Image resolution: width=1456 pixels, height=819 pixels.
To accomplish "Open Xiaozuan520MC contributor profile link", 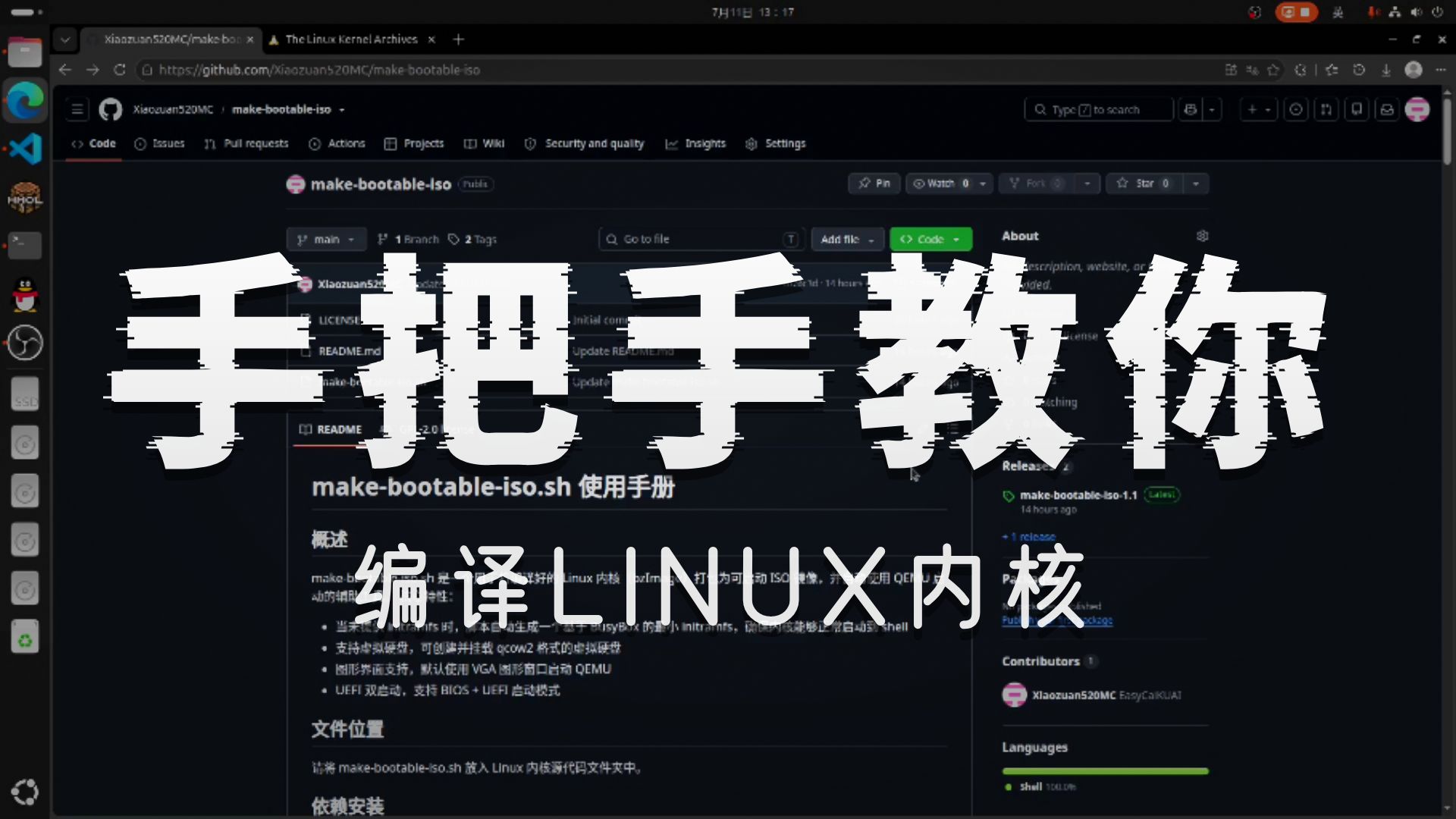I will coord(1074,695).
